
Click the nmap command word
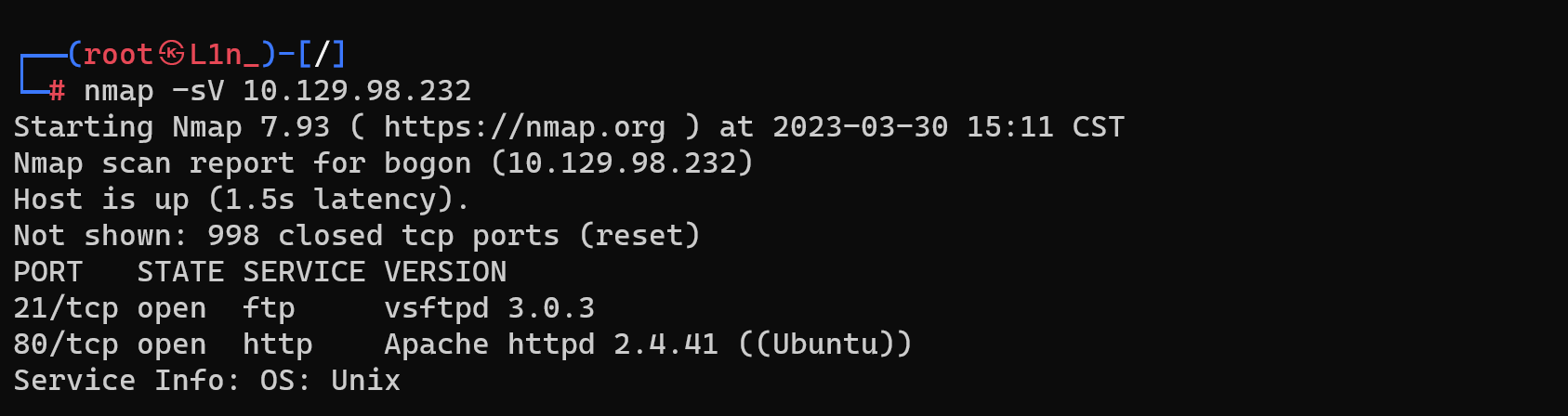pos(119,91)
